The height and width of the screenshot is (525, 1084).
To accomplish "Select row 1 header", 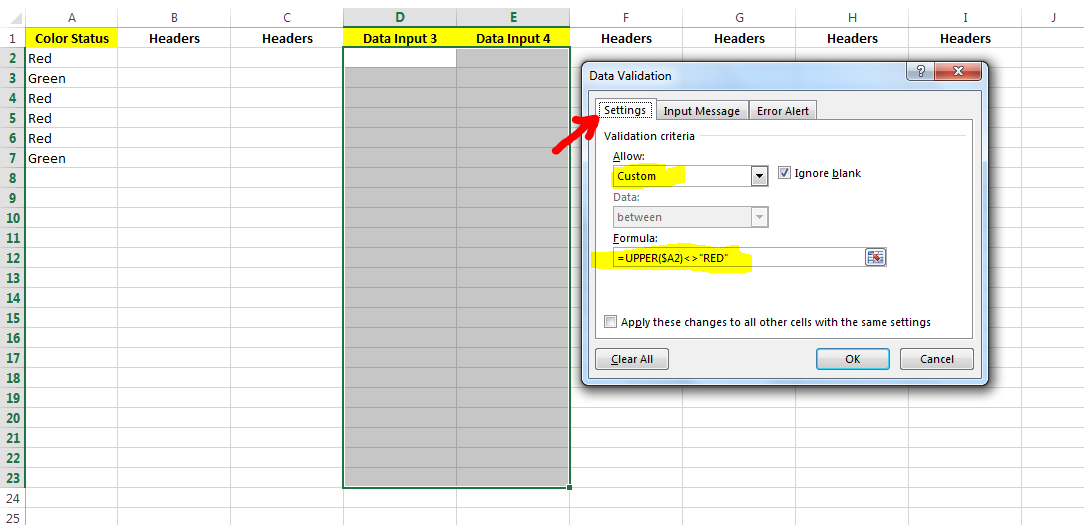I will click(12, 38).
